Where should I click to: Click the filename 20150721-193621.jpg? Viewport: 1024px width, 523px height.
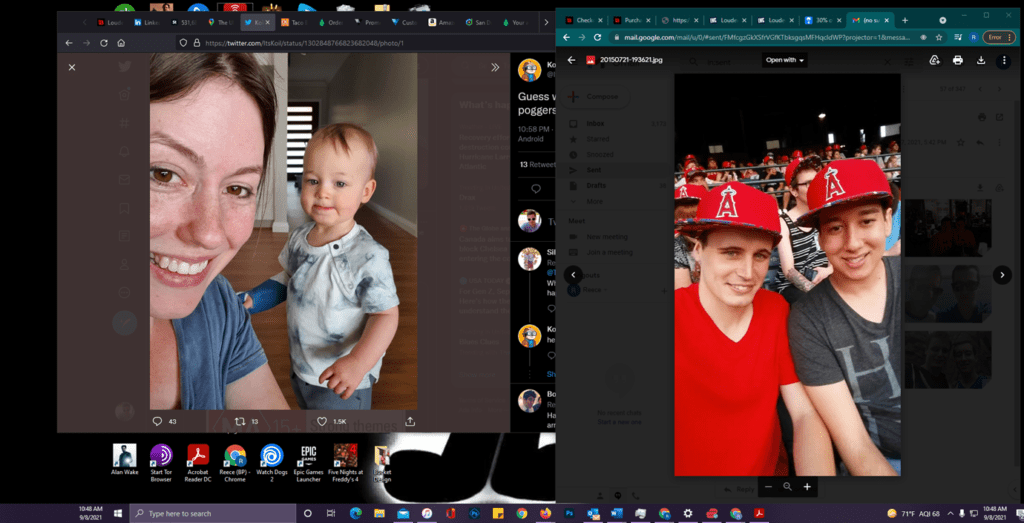tap(631, 60)
